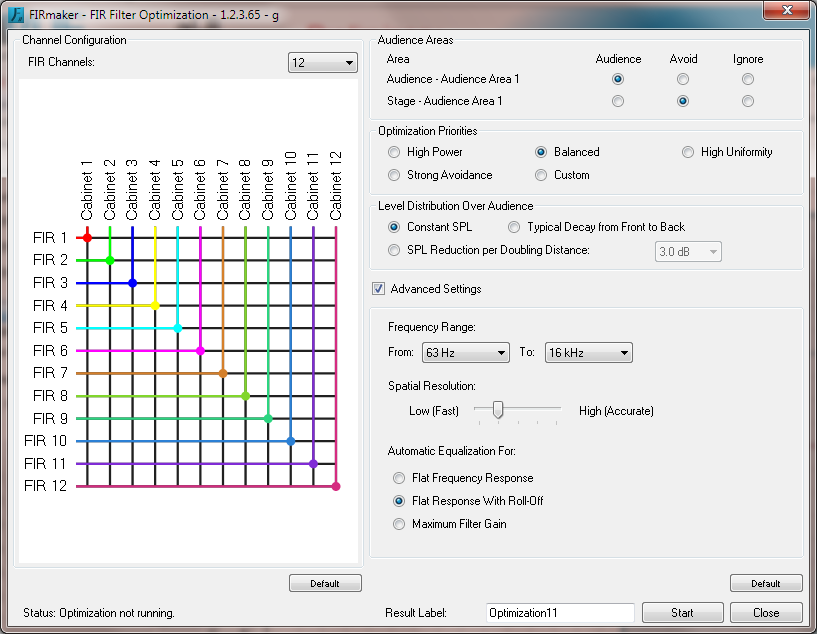The width and height of the screenshot is (817, 634).
Task: Click the yellow FIR 4 Cabinet 4 node
Action: pos(155,305)
